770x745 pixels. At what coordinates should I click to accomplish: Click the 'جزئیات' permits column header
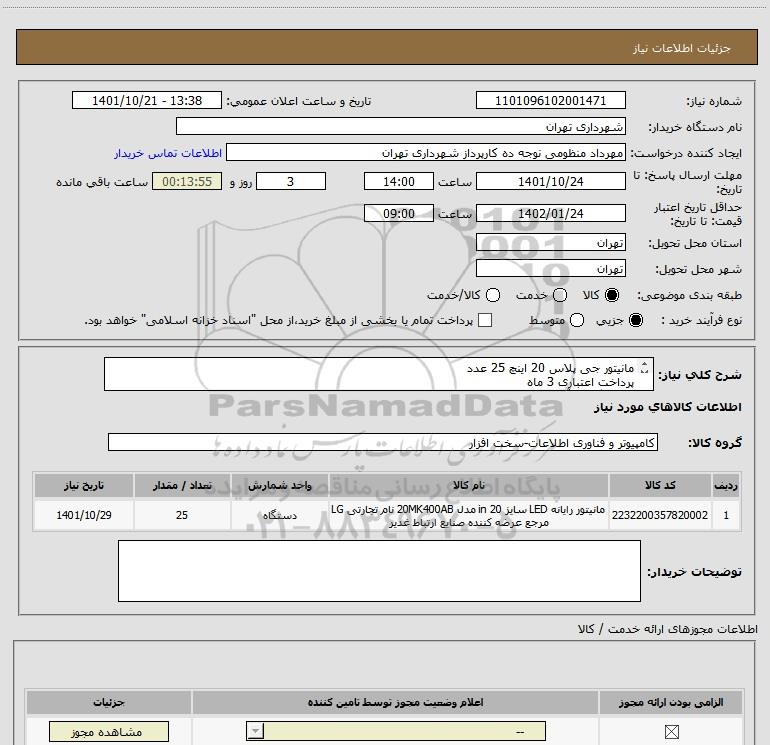pos(109,702)
